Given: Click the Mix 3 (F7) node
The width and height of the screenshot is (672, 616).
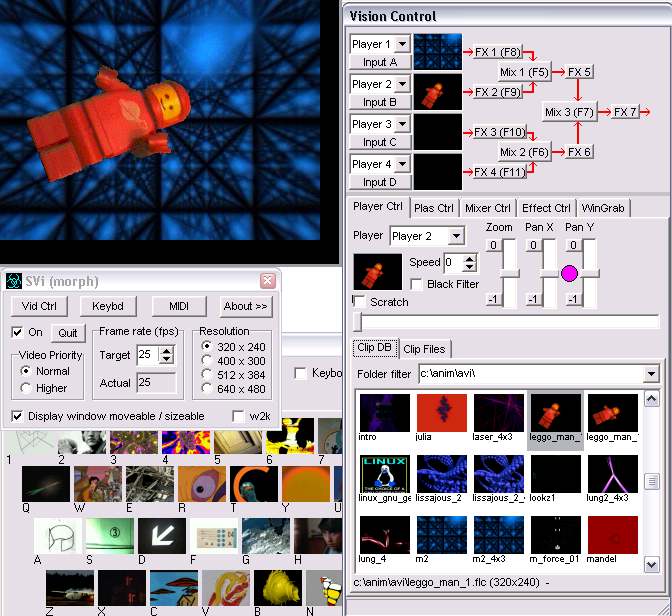Looking at the screenshot, I should click(x=569, y=112).
